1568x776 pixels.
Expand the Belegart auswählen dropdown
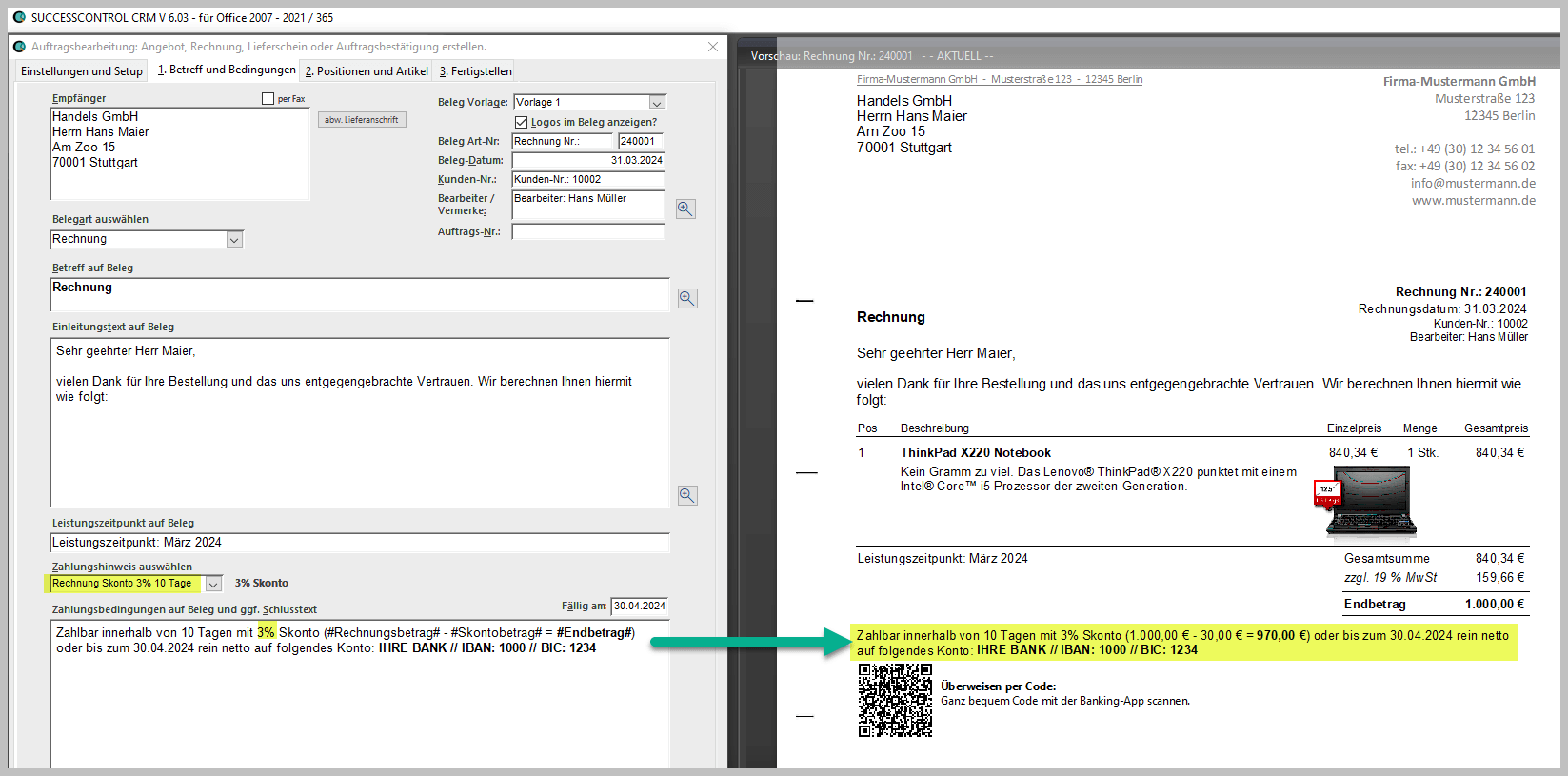click(234, 240)
